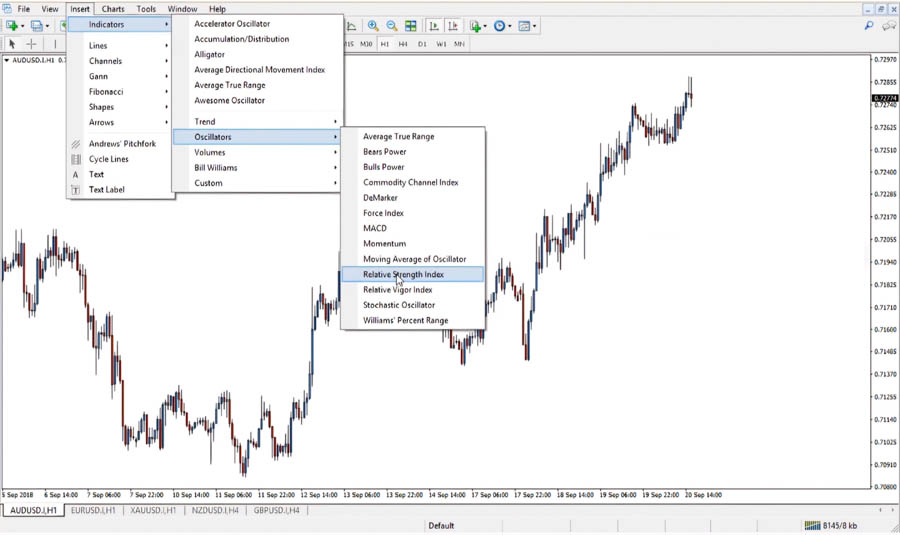Click the Cycle Lines menu icon
The image size is (900, 535).
(x=75, y=159)
